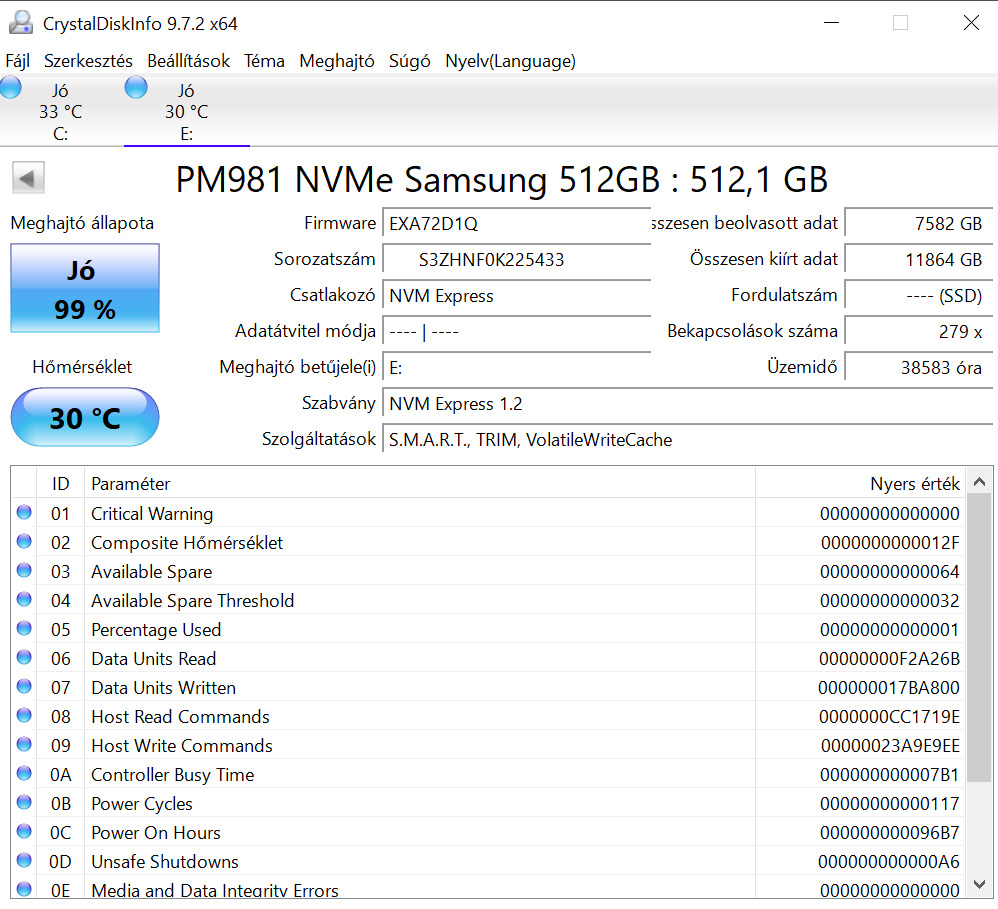
Task: Switch to the Jó 33 °C C: drive
Action: [x=60, y=111]
